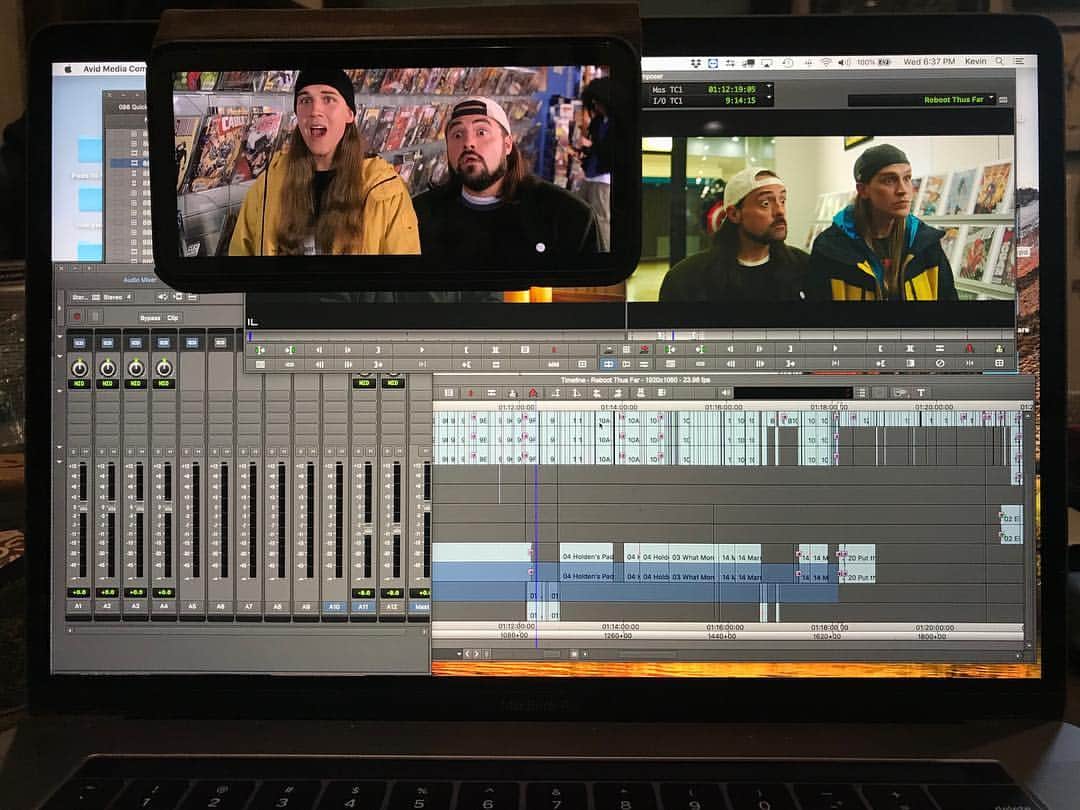Viewport: 1080px width, 810px height.
Task: Toggle Bypass in the Audio Mixer
Action: coord(149,318)
